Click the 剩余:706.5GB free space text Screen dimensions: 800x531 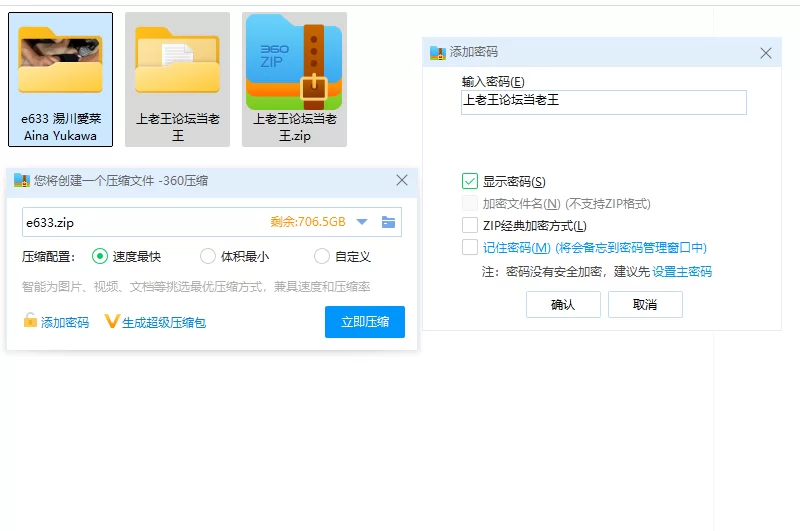click(x=308, y=222)
